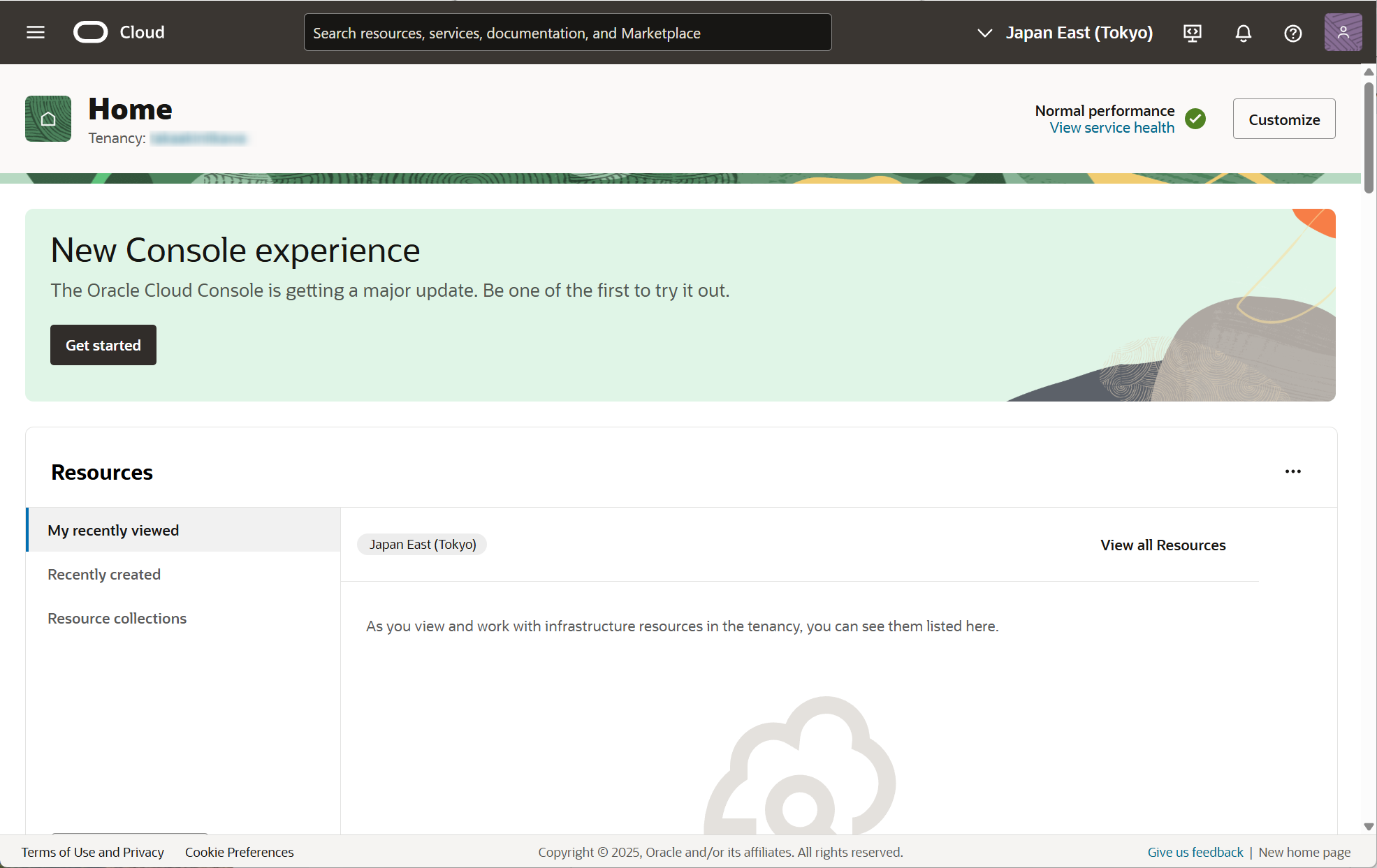Select Resource collections tab
This screenshot has width=1377, height=868.
coord(184,618)
